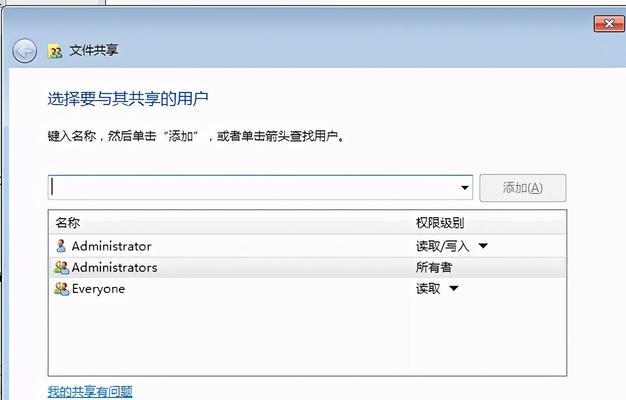This screenshot has width=626, height=400.
Task: Click the 名称 column header
Action: [x=67, y=223]
